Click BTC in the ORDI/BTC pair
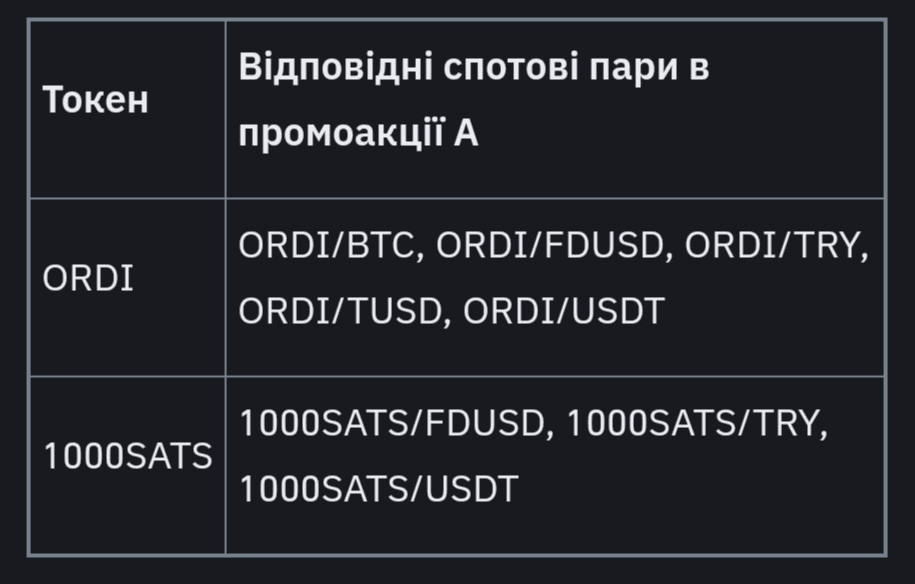The width and height of the screenshot is (915, 584). 379,246
